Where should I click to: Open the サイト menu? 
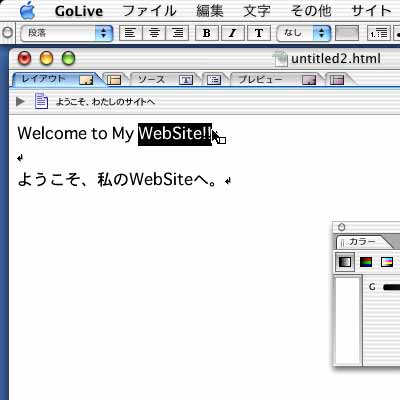click(x=372, y=11)
